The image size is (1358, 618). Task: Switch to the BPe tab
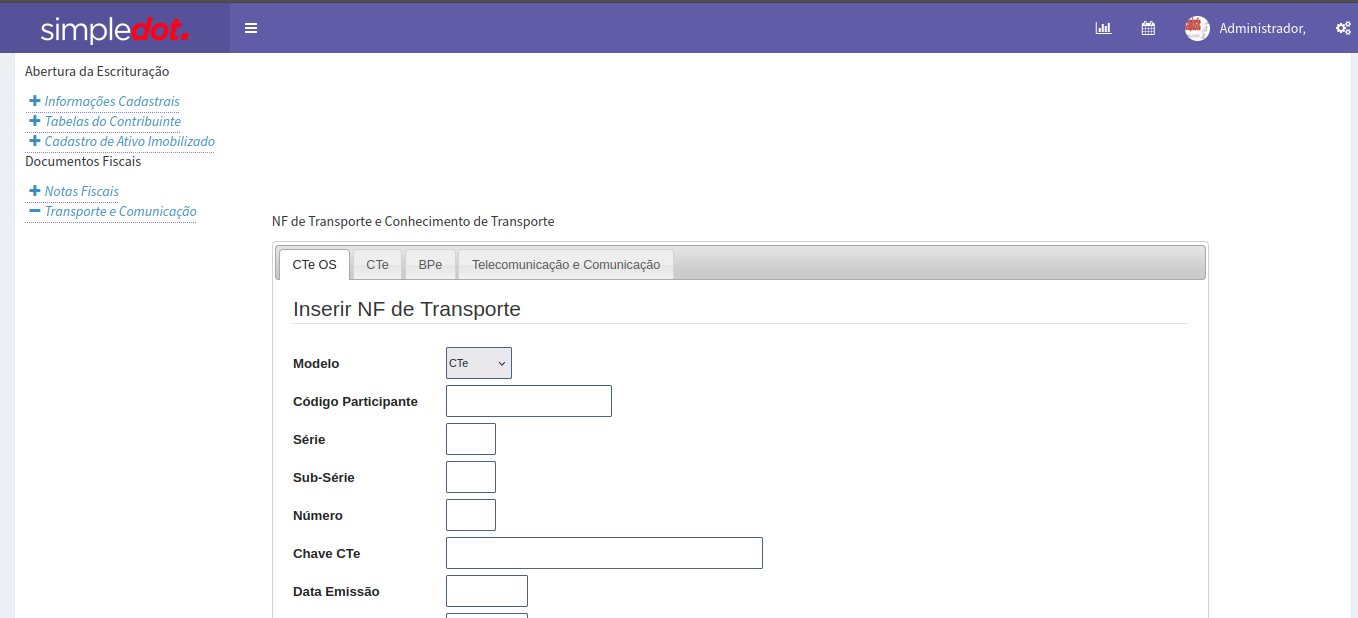click(x=430, y=265)
